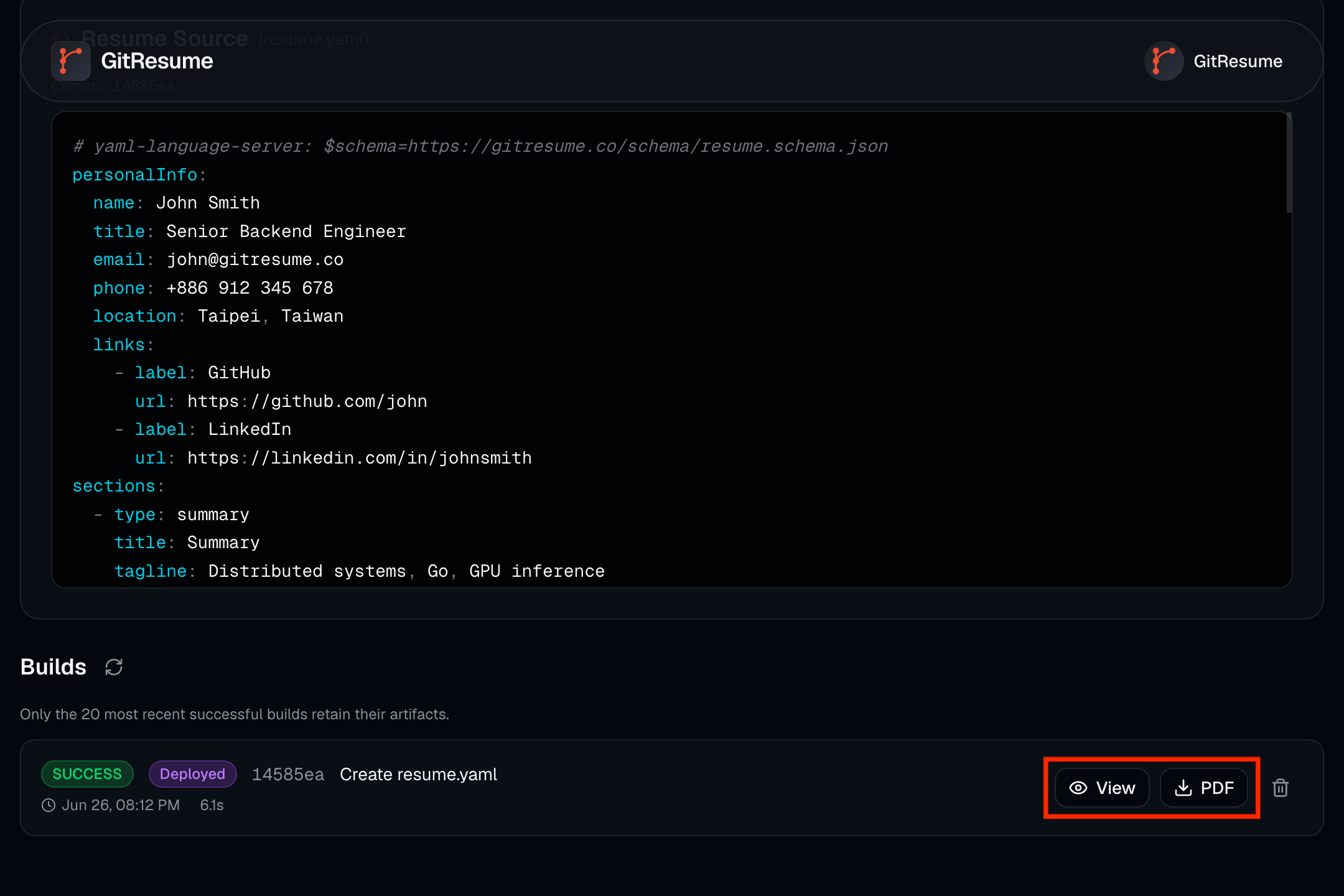The width and height of the screenshot is (1344, 896).
Task: Refresh the Builds list
Action: (114, 667)
